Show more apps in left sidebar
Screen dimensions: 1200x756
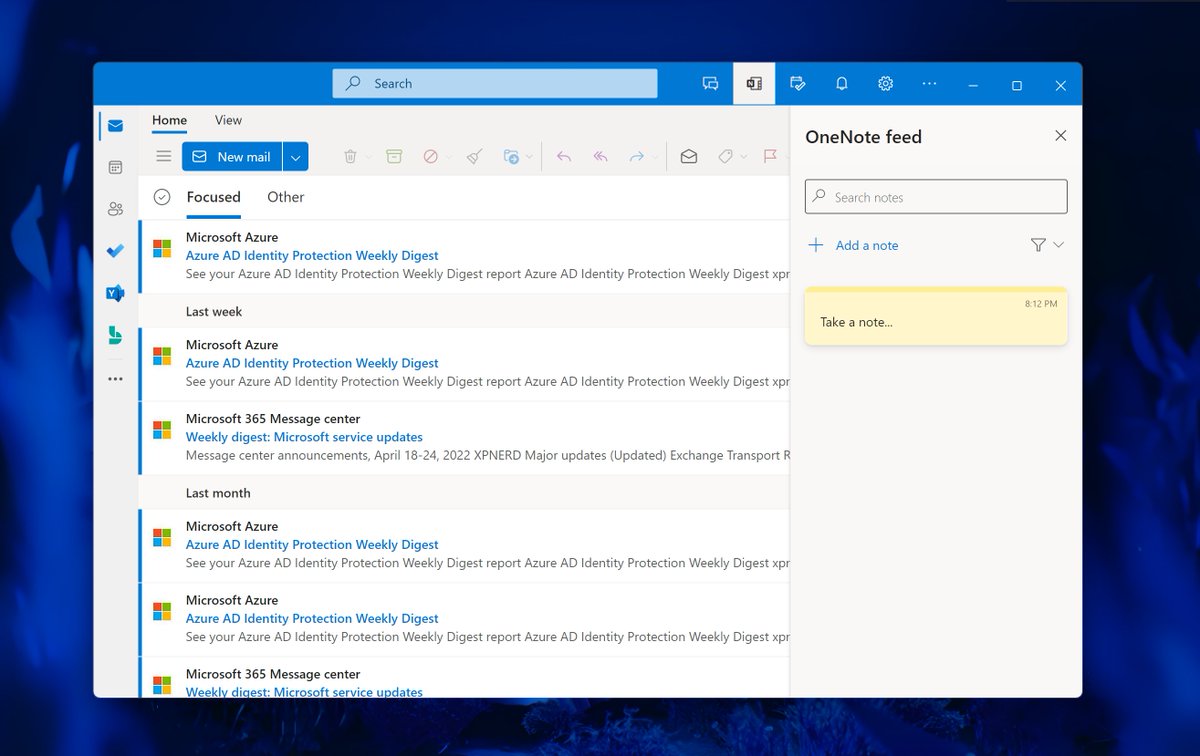[115, 379]
